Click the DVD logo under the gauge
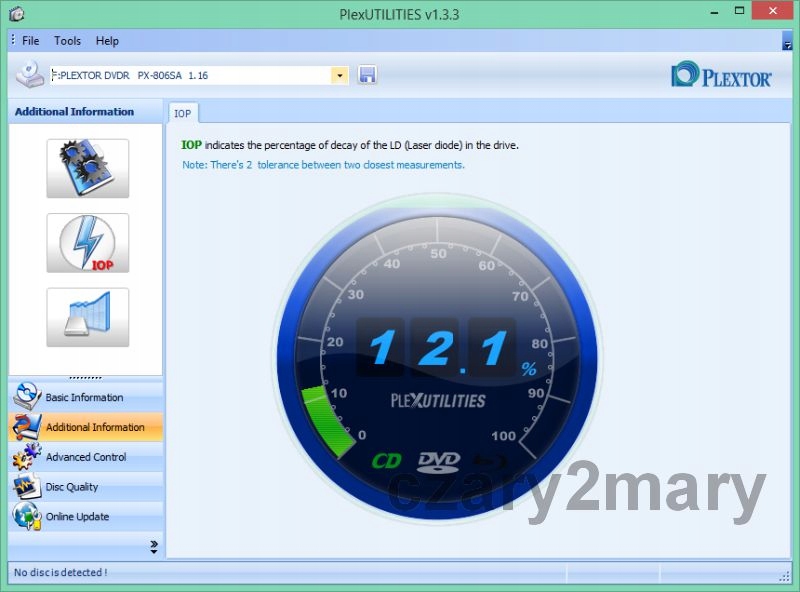The height and width of the screenshot is (592, 800). point(438,461)
